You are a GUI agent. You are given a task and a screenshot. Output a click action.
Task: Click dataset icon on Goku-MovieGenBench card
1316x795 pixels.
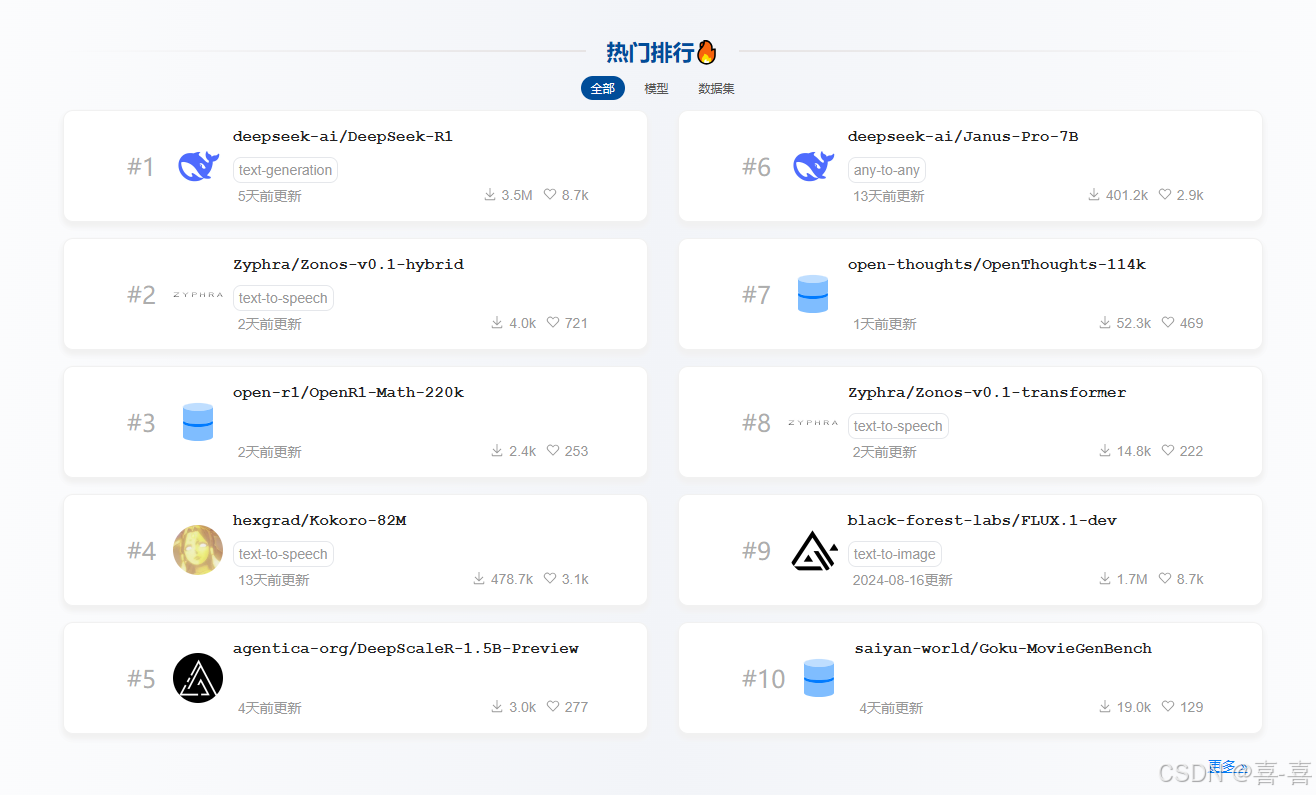[819, 678]
